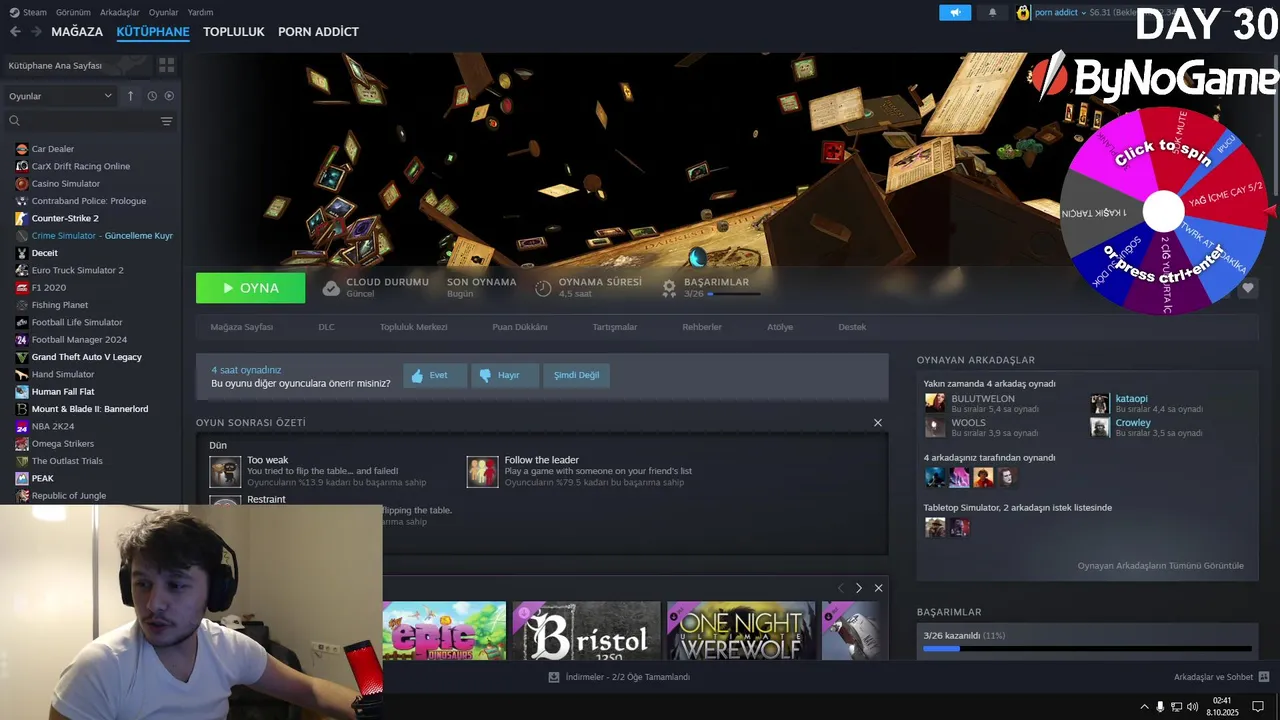This screenshot has height=720, width=1280.
Task: Click the Car Dealer game icon
Action: click(x=22, y=149)
